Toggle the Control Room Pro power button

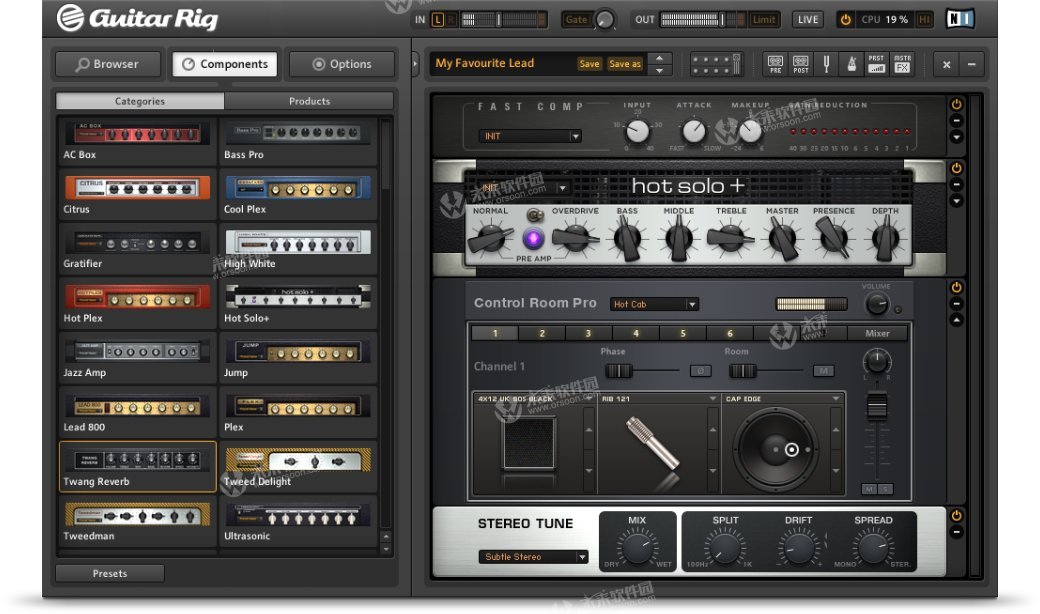point(956,287)
